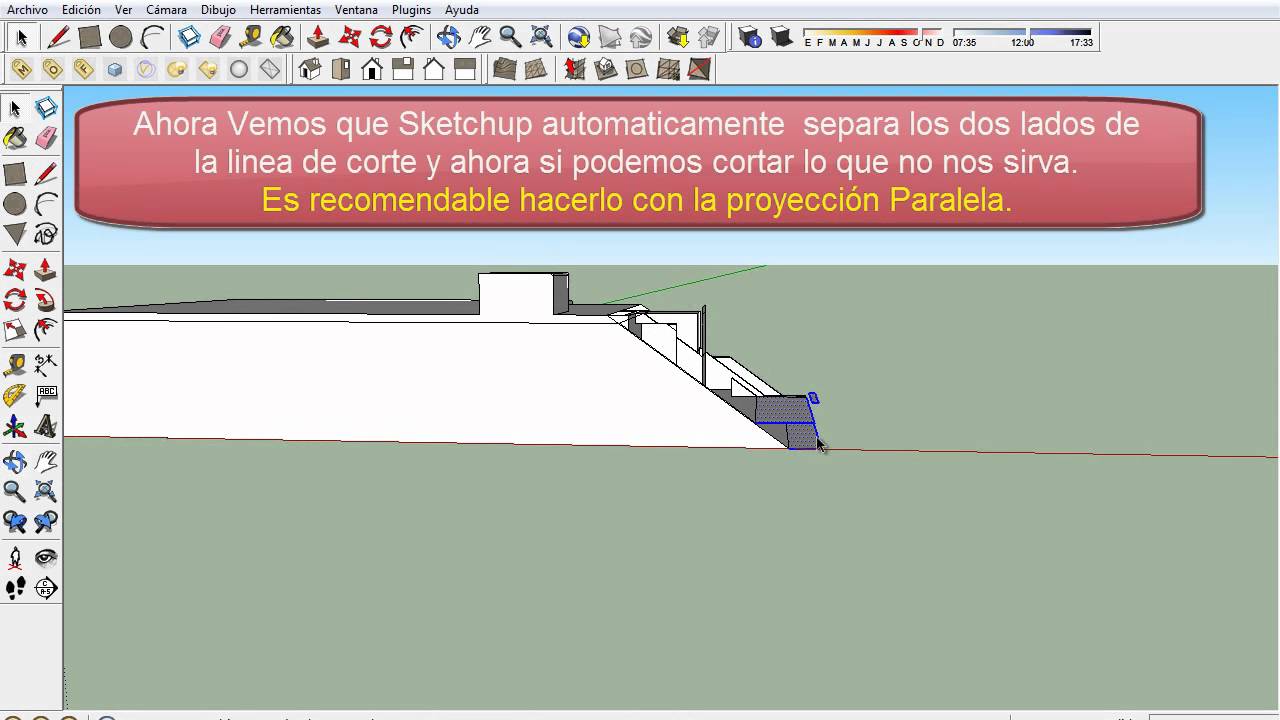Click the 07:35 time label
The height and width of the screenshot is (720, 1280).
pyautogui.click(x=964, y=43)
